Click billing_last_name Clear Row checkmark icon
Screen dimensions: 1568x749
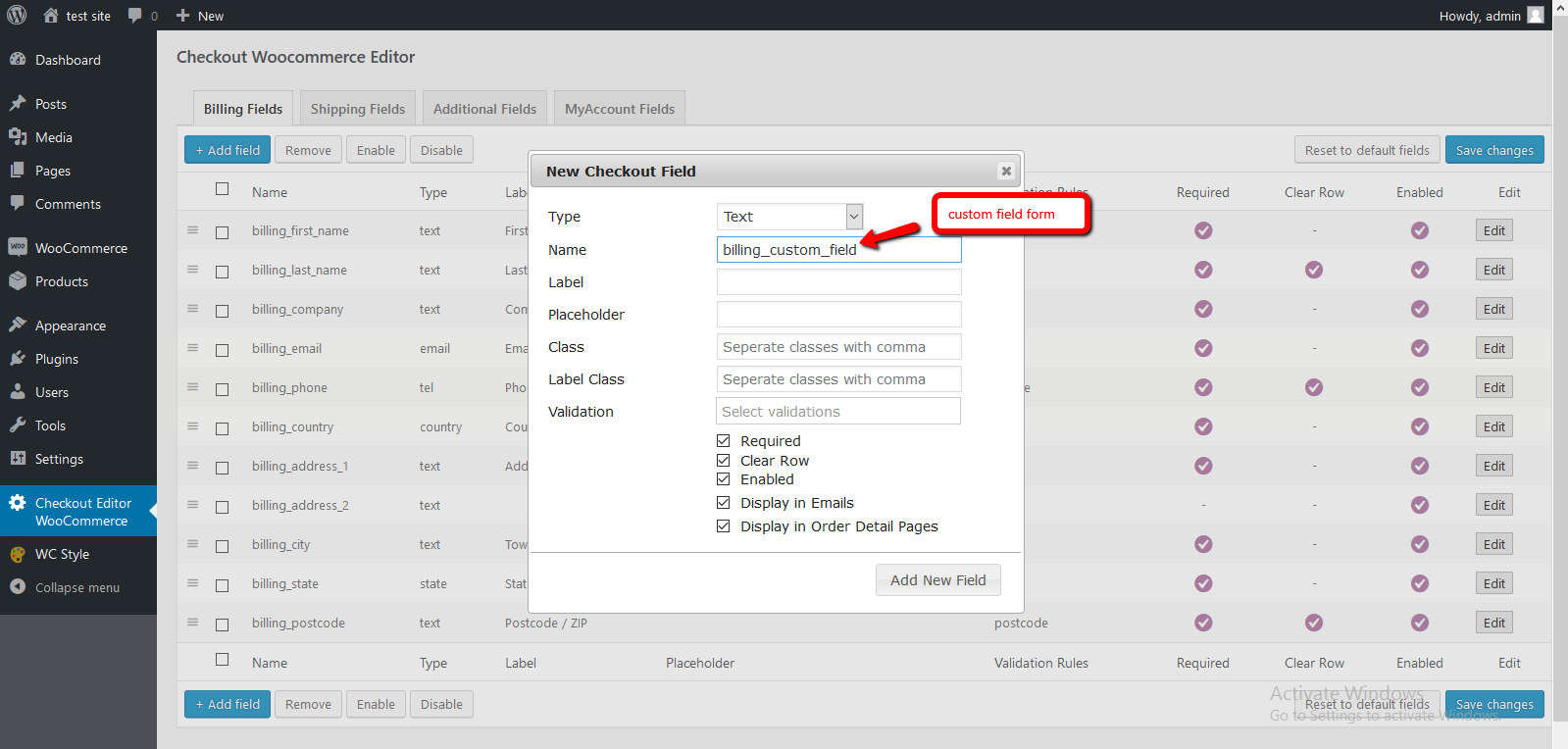(x=1314, y=270)
